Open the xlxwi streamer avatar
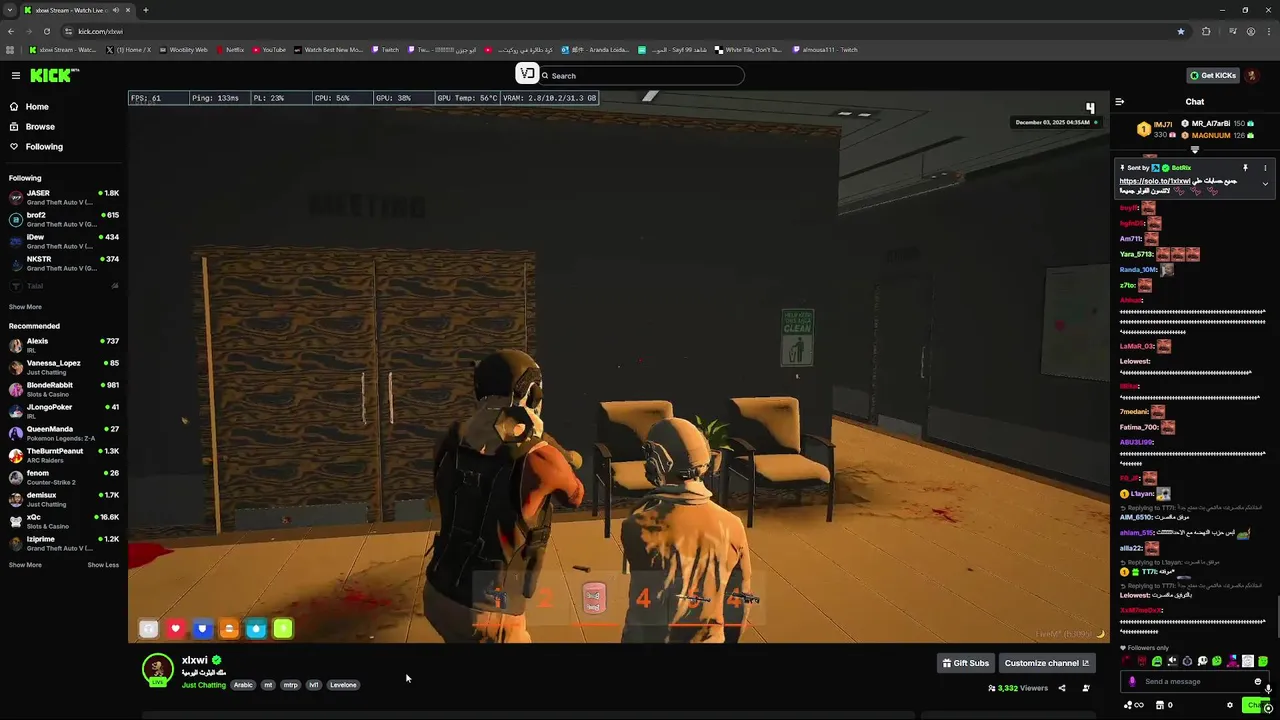Image resolution: width=1280 pixels, height=720 pixels. tap(157, 669)
